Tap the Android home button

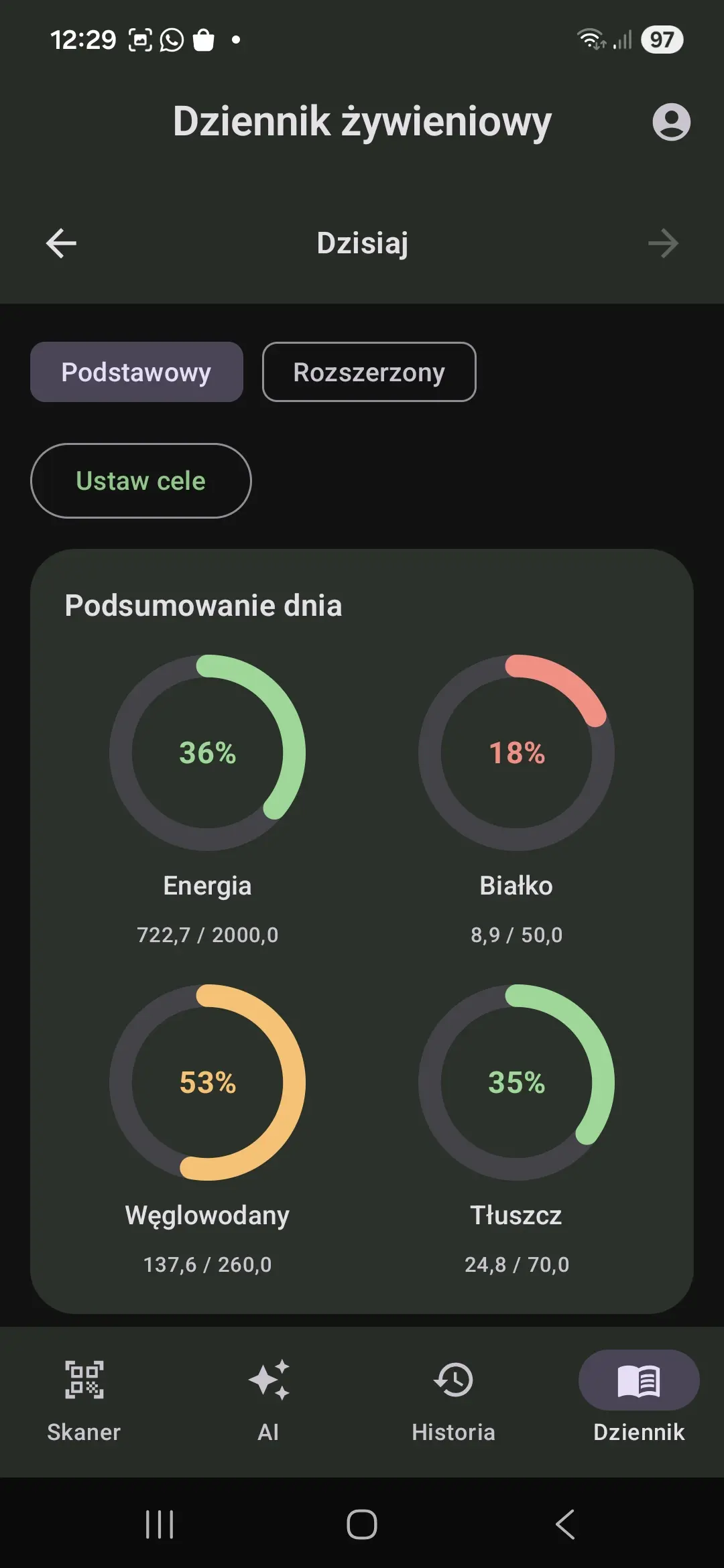(x=362, y=1524)
